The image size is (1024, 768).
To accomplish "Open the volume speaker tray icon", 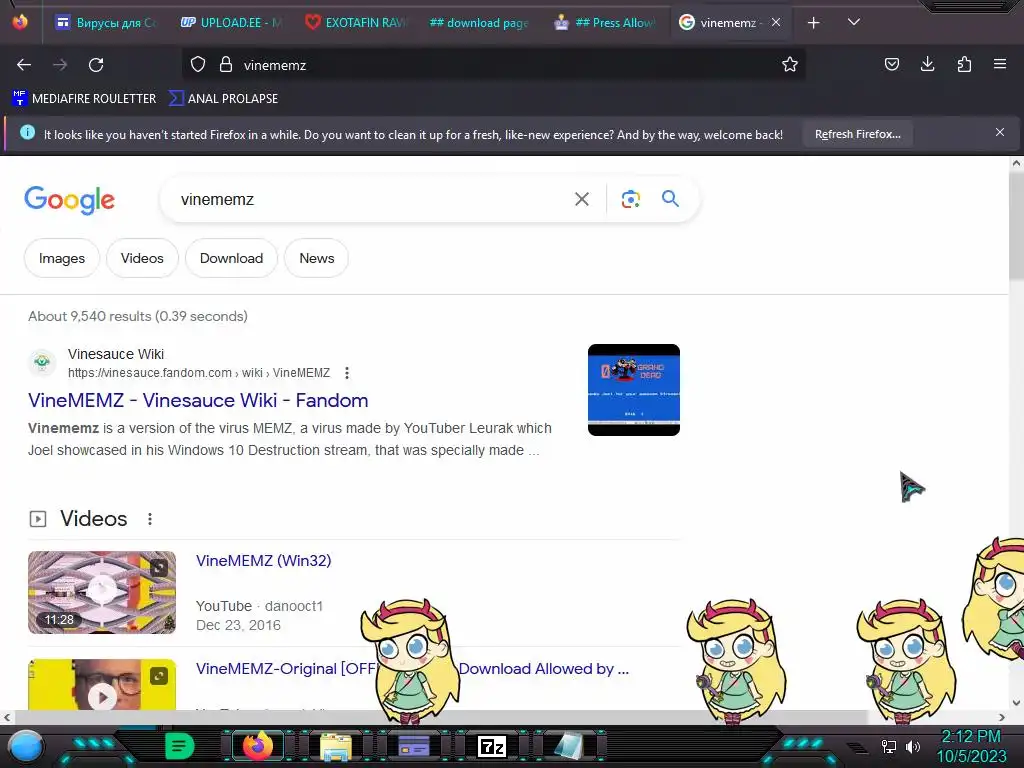I will [912, 746].
